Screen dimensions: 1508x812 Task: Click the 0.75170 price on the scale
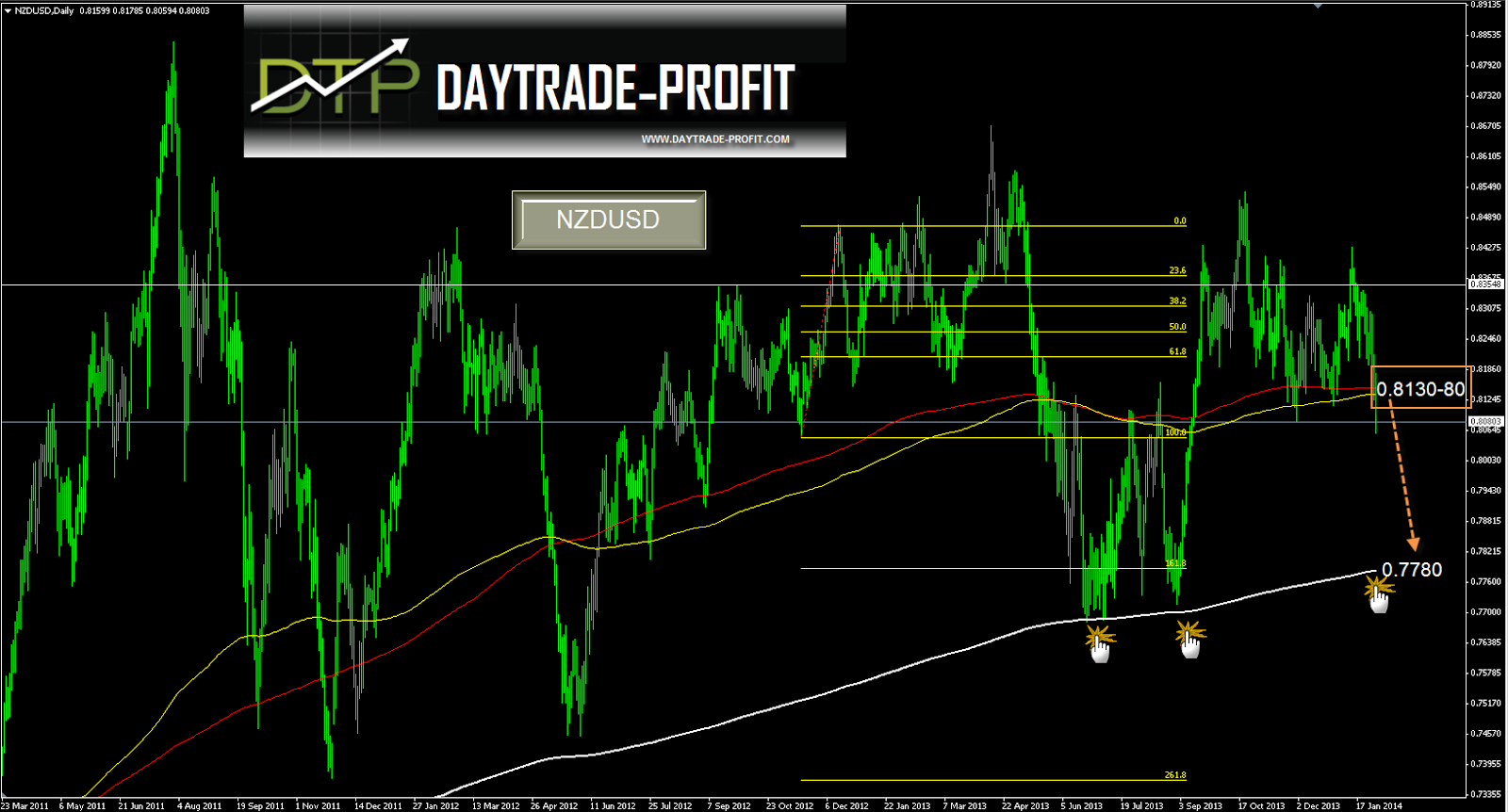(x=1486, y=703)
